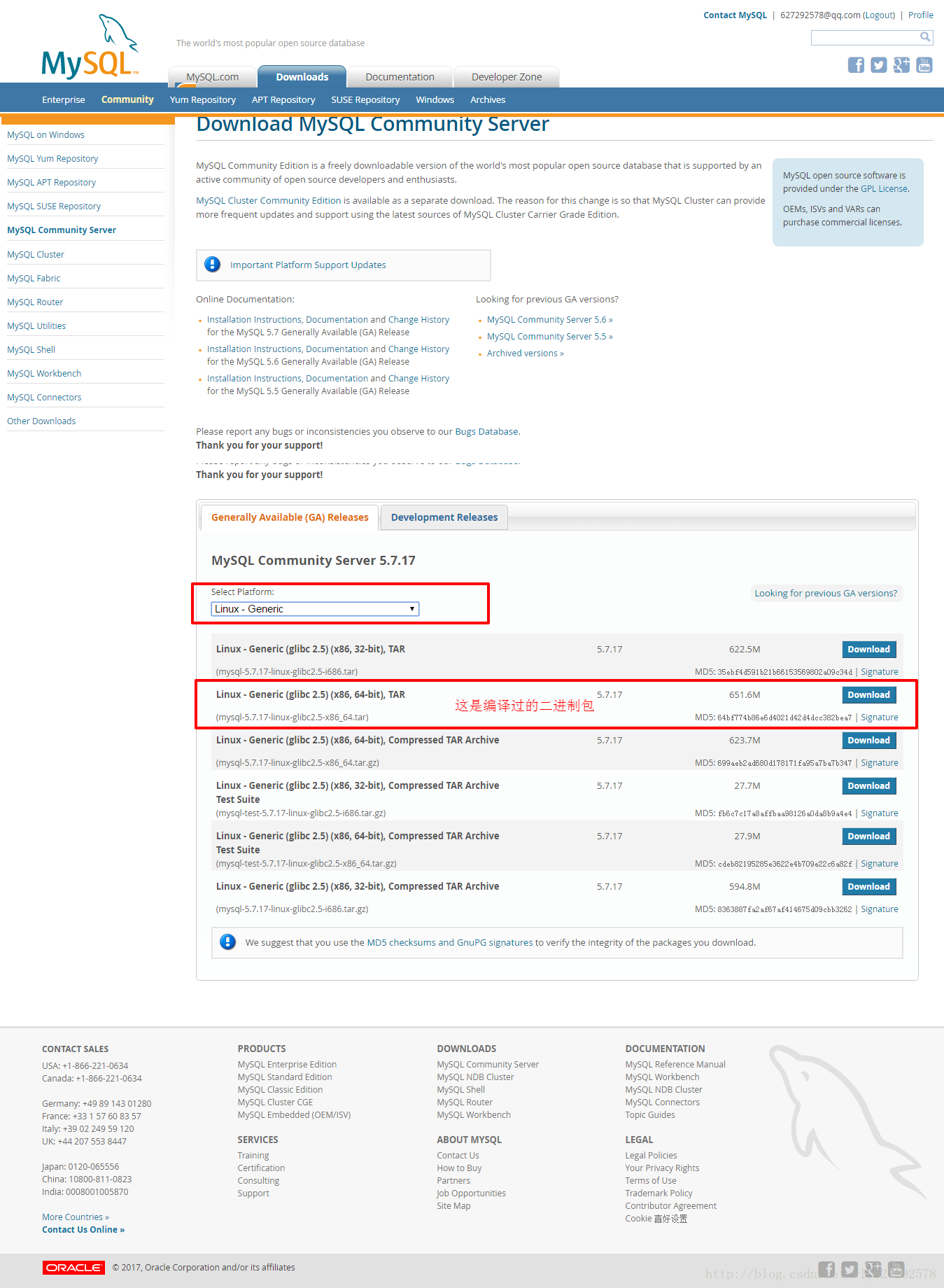944x1288 pixels.
Task: Open Archived versions link
Action: tap(526, 353)
